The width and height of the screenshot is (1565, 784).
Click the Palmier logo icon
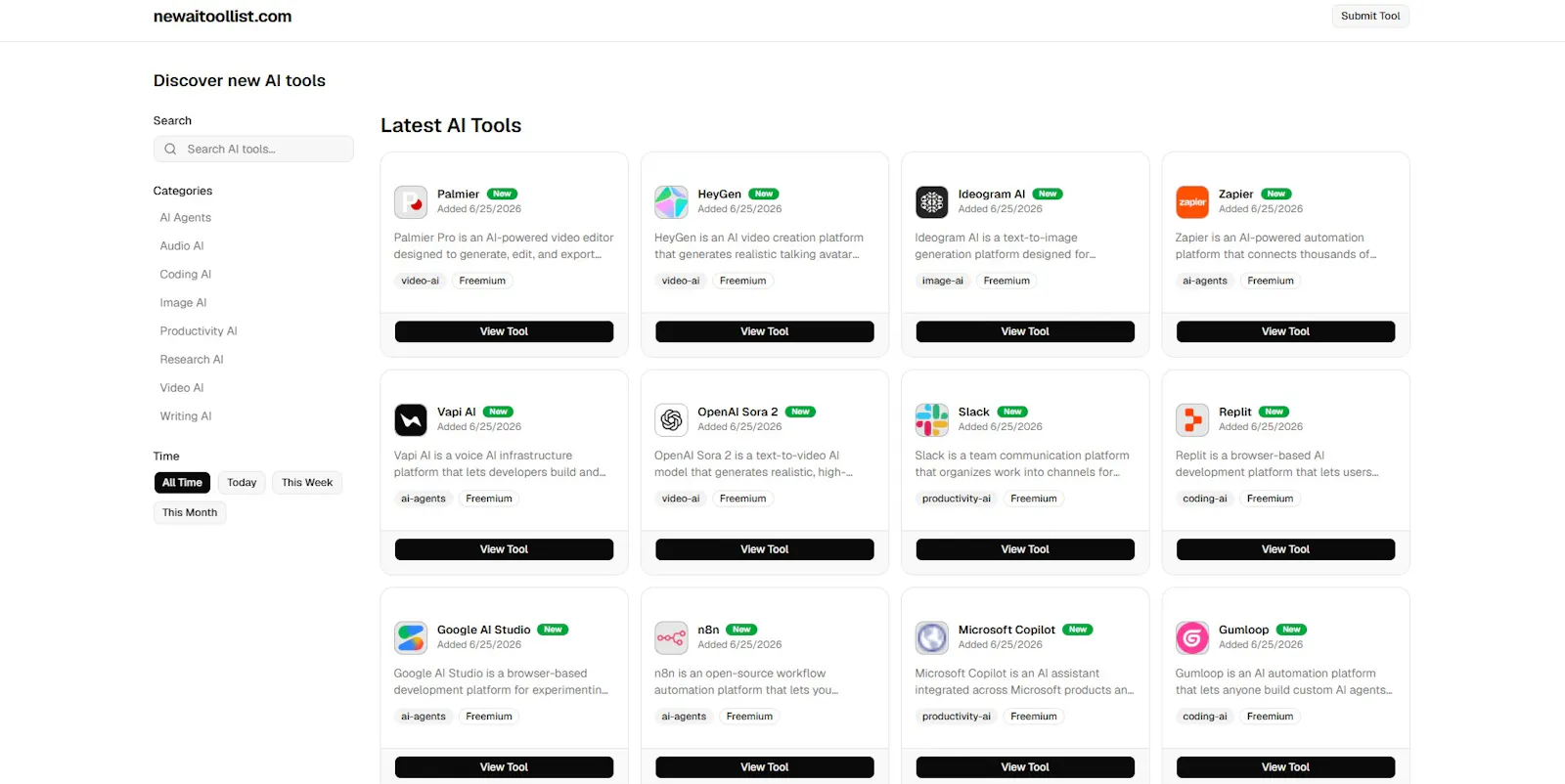pos(411,202)
